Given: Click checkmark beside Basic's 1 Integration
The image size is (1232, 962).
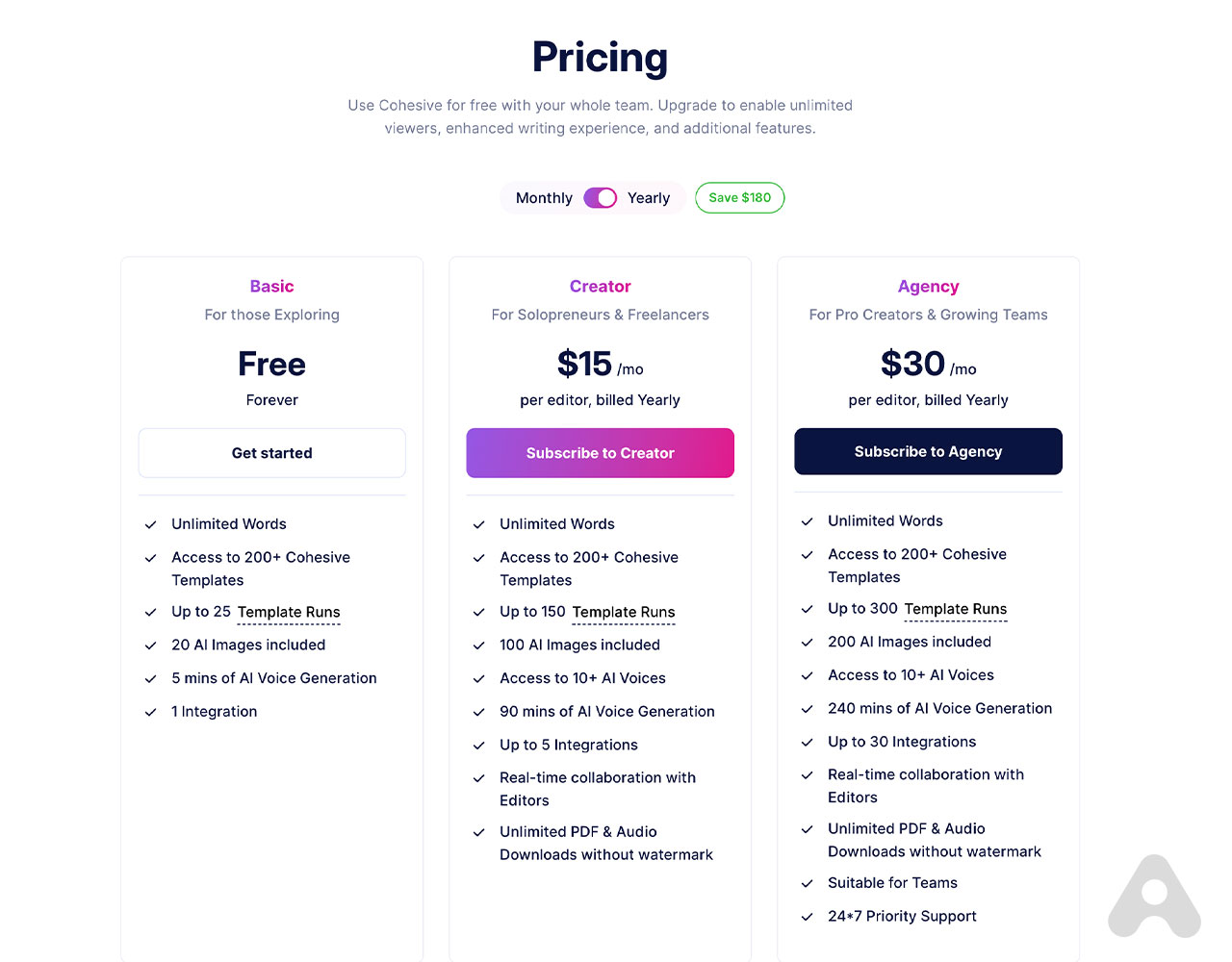Looking at the screenshot, I should pos(151,712).
